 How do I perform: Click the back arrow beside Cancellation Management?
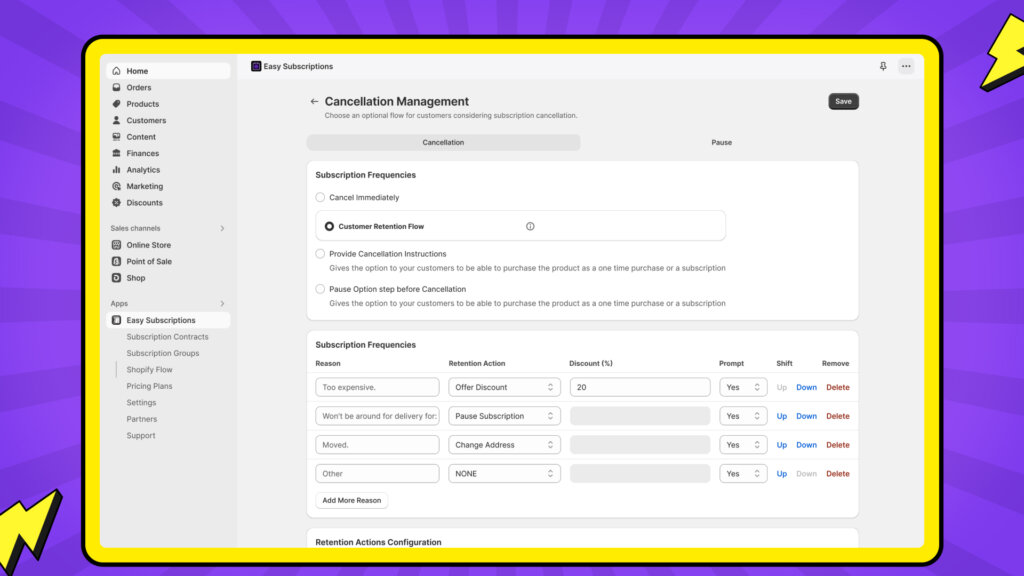coord(314,102)
